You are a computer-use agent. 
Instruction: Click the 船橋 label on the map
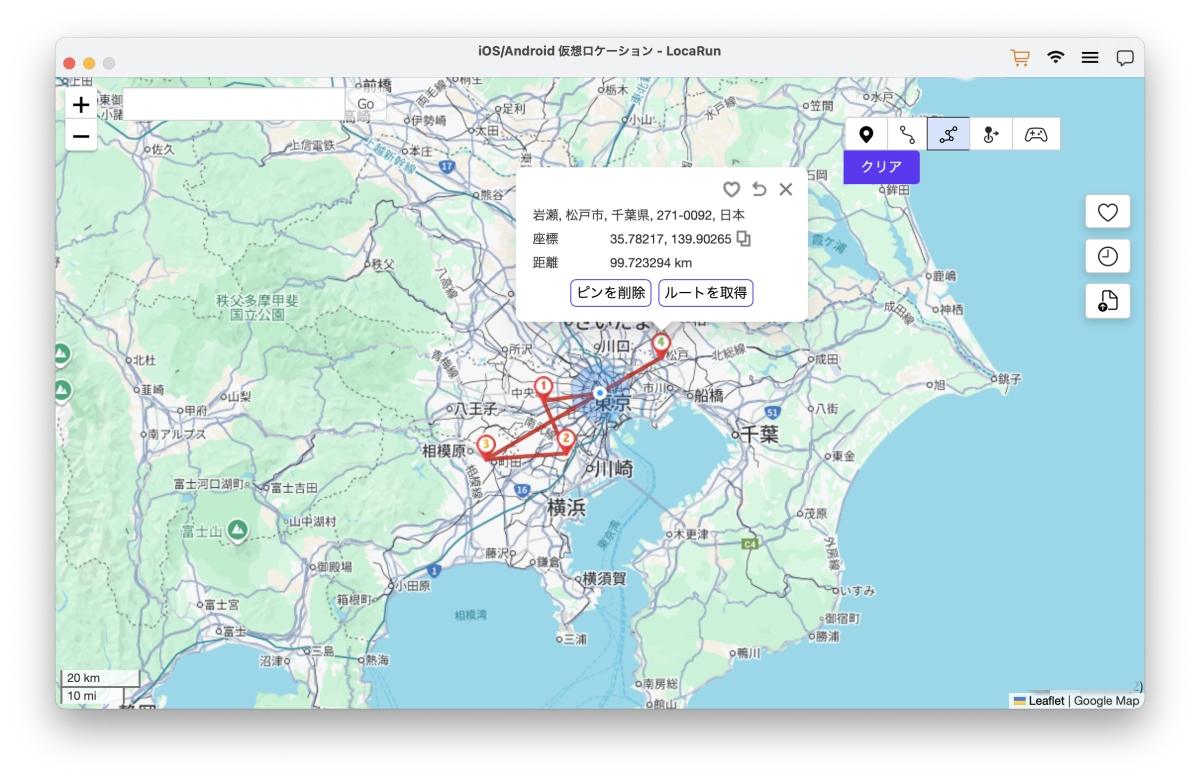pos(708,396)
